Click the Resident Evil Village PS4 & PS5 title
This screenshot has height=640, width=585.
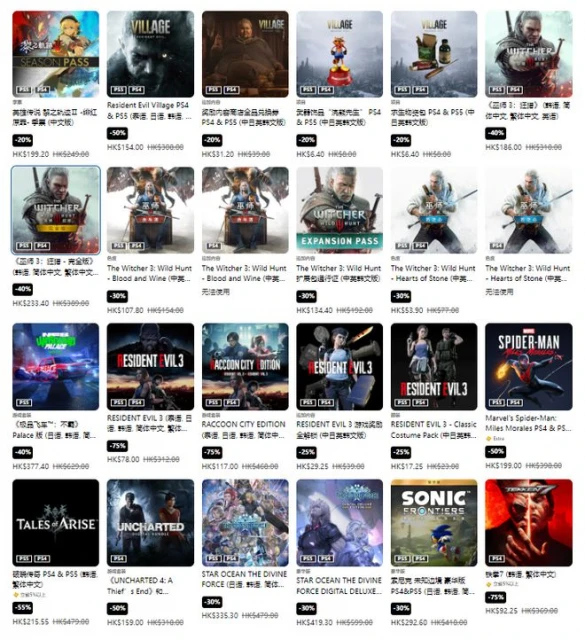pyautogui.click(x=148, y=111)
